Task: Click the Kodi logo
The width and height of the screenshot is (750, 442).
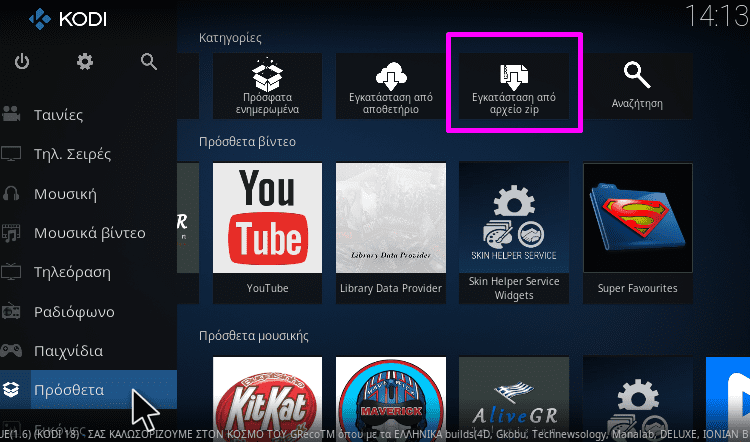Action: (67, 19)
